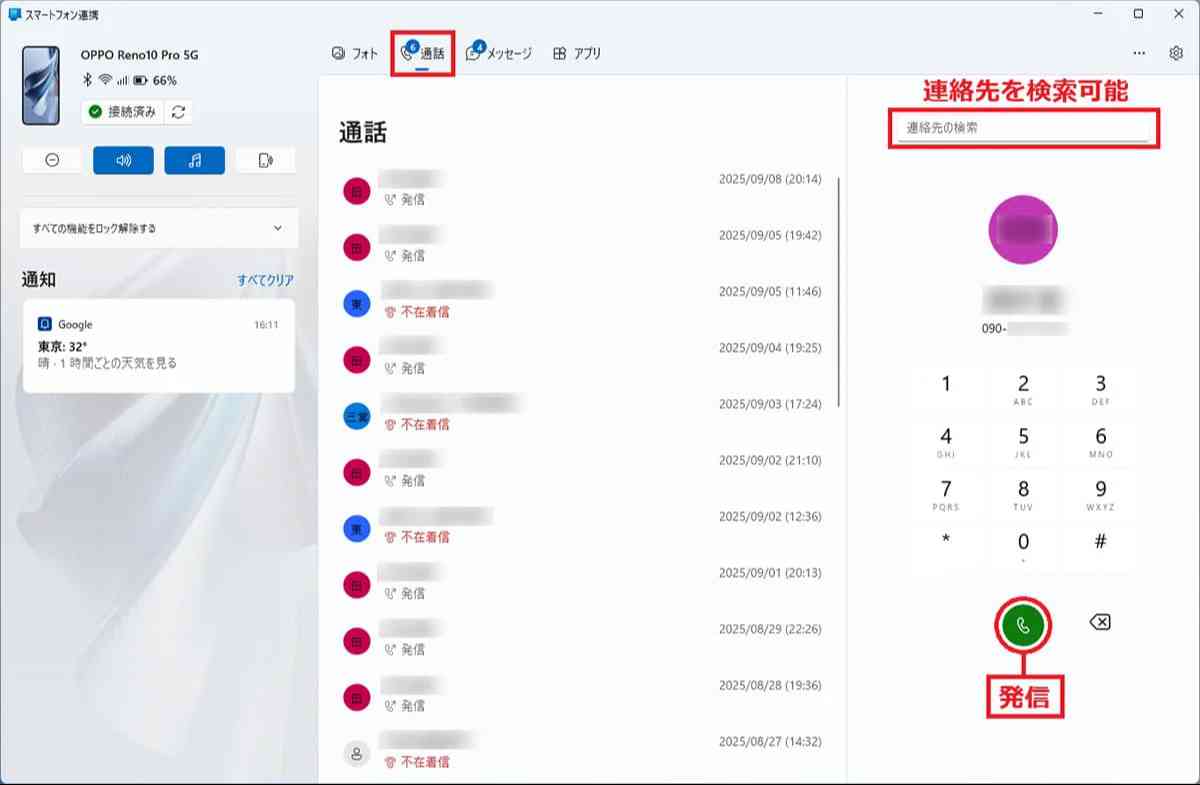
Task: Switch to the フォト tab
Action: pyautogui.click(x=355, y=54)
